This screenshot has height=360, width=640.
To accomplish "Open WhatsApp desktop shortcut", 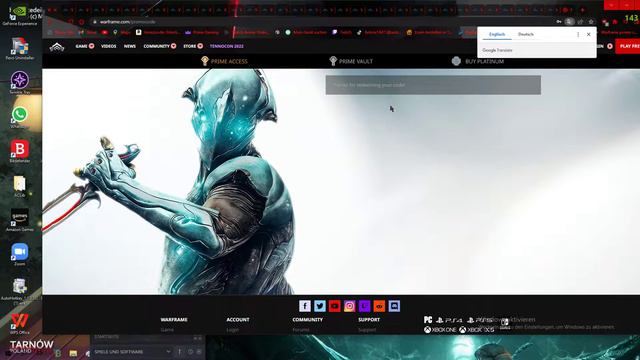I will pyautogui.click(x=20, y=117).
